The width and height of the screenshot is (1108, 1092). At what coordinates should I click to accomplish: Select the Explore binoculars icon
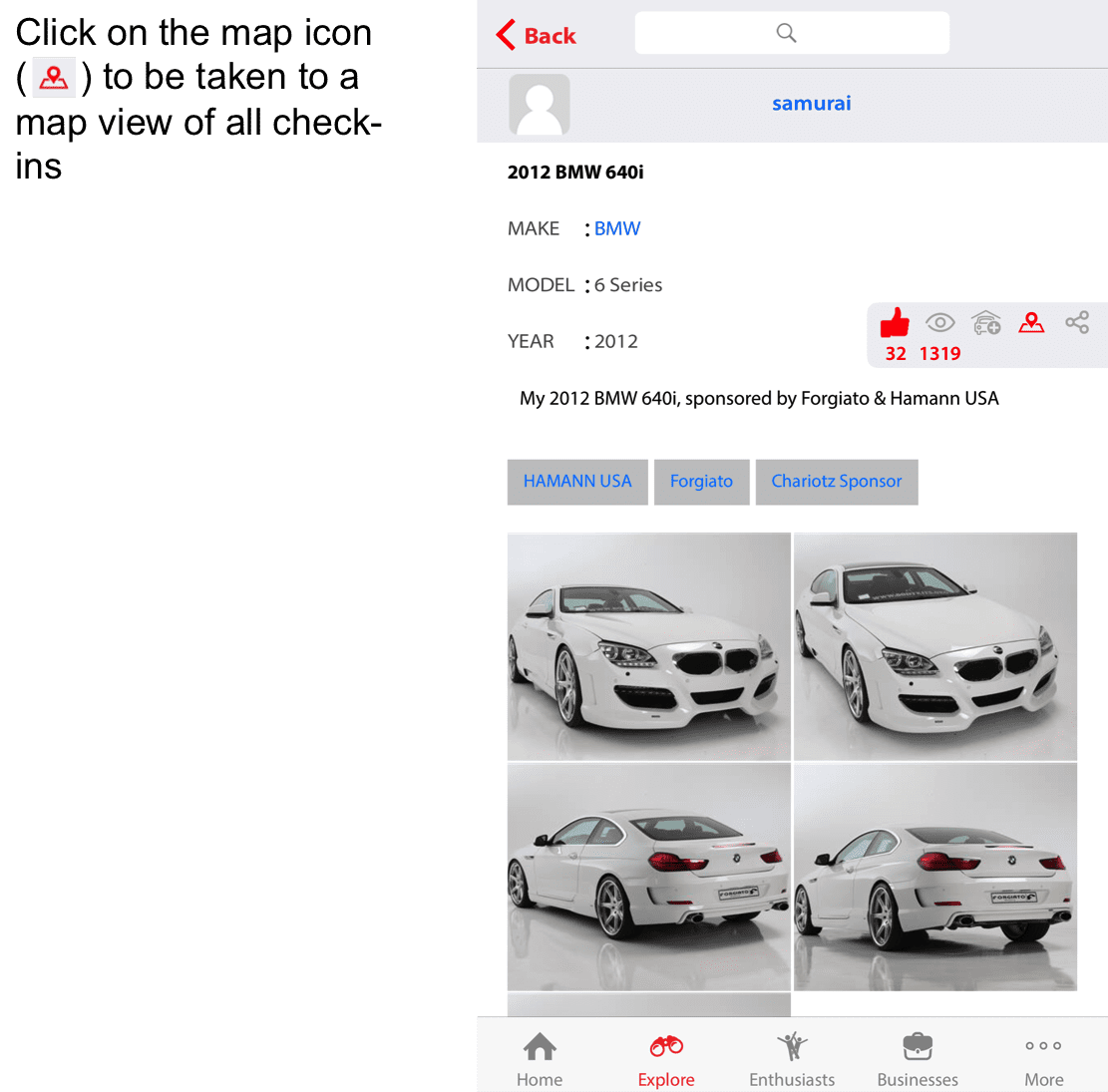pos(666,1047)
